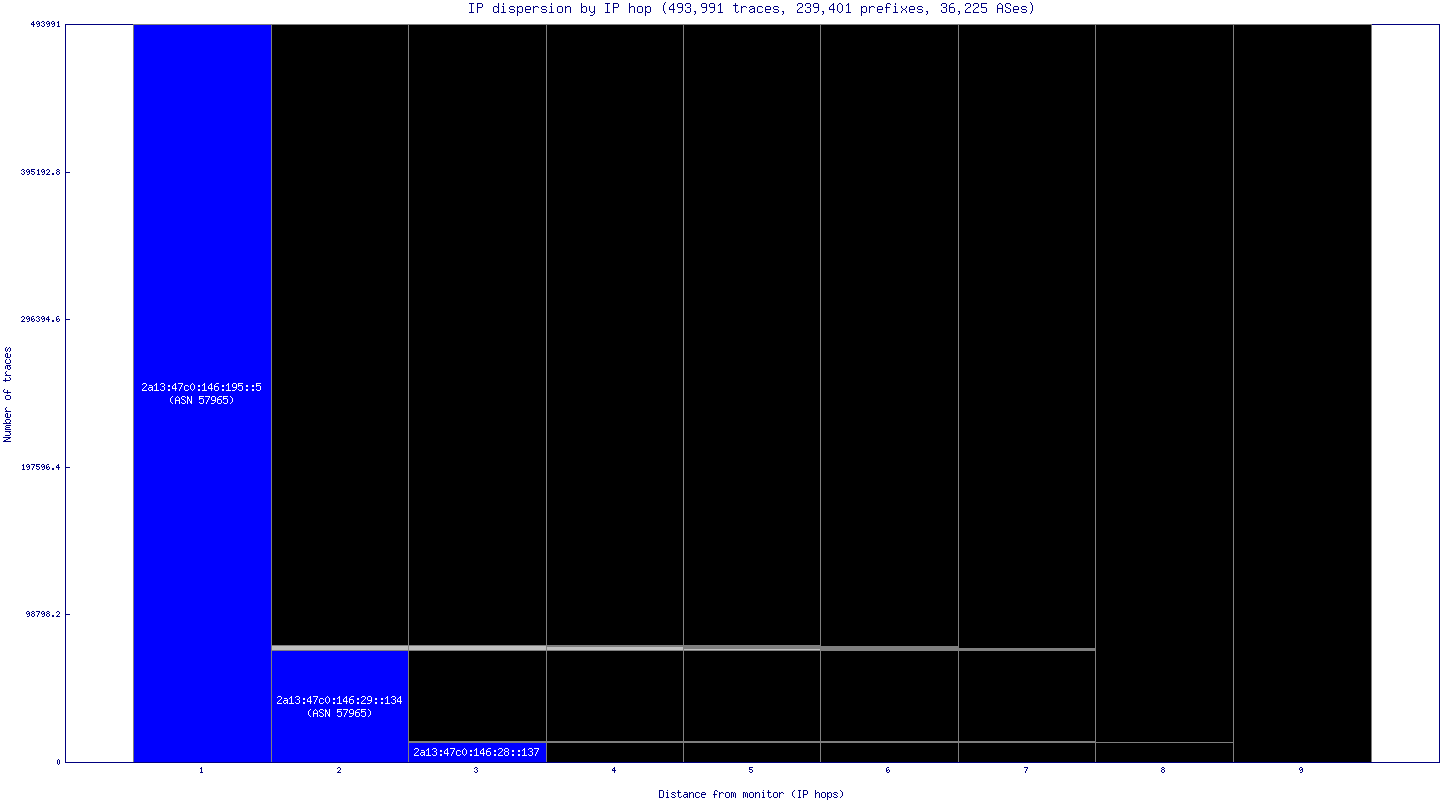Image resolution: width=1440 pixels, height=800 pixels.
Task: Select the small blue block 2a13:47c0:146:28::137
Action: 476,752
